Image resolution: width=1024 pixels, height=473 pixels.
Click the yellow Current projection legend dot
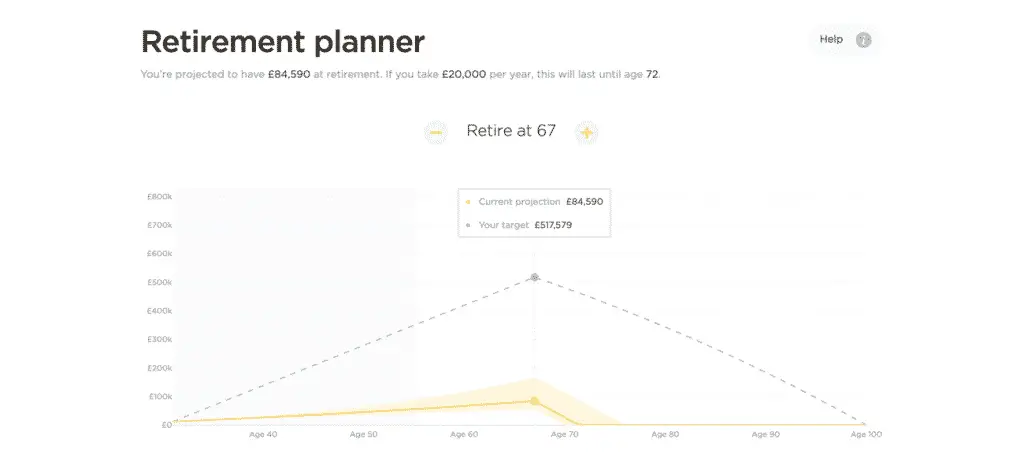(468, 202)
